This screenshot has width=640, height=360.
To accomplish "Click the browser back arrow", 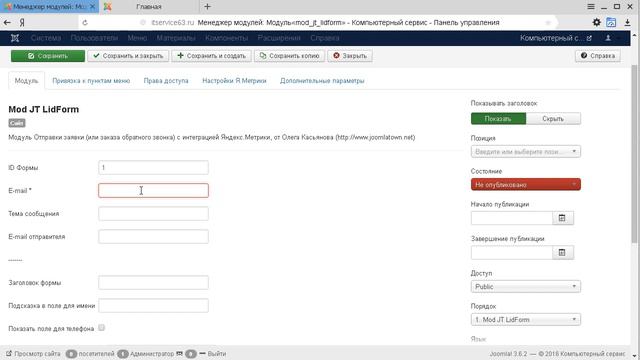I will click(x=7, y=22).
